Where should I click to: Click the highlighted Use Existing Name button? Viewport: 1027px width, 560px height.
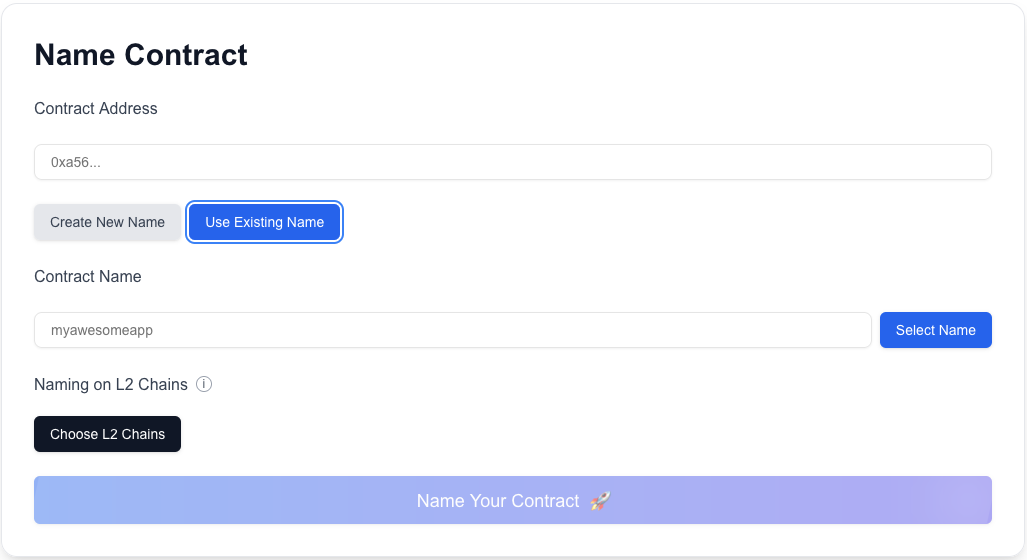pos(264,222)
